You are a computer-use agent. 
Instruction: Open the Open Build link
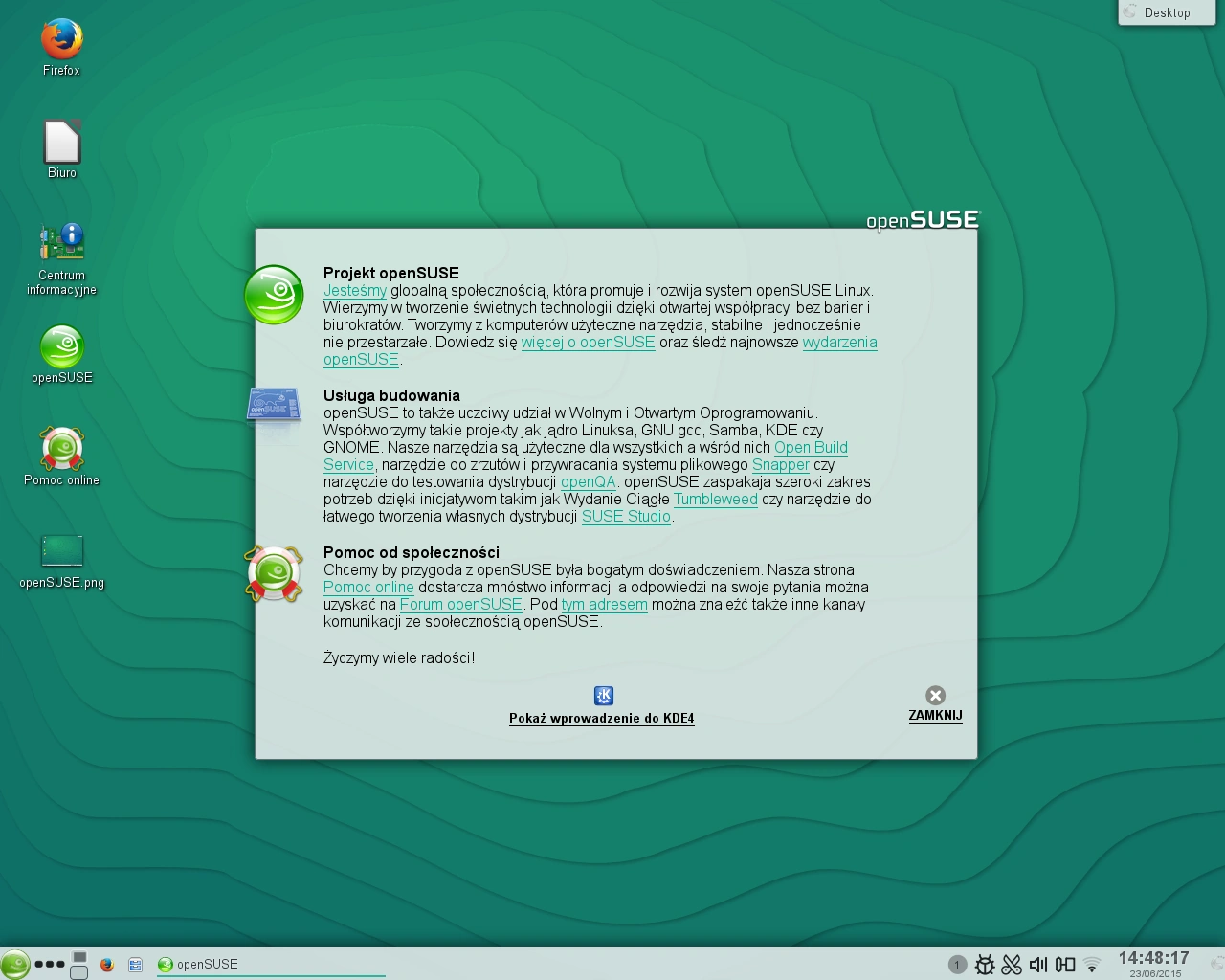(x=811, y=447)
